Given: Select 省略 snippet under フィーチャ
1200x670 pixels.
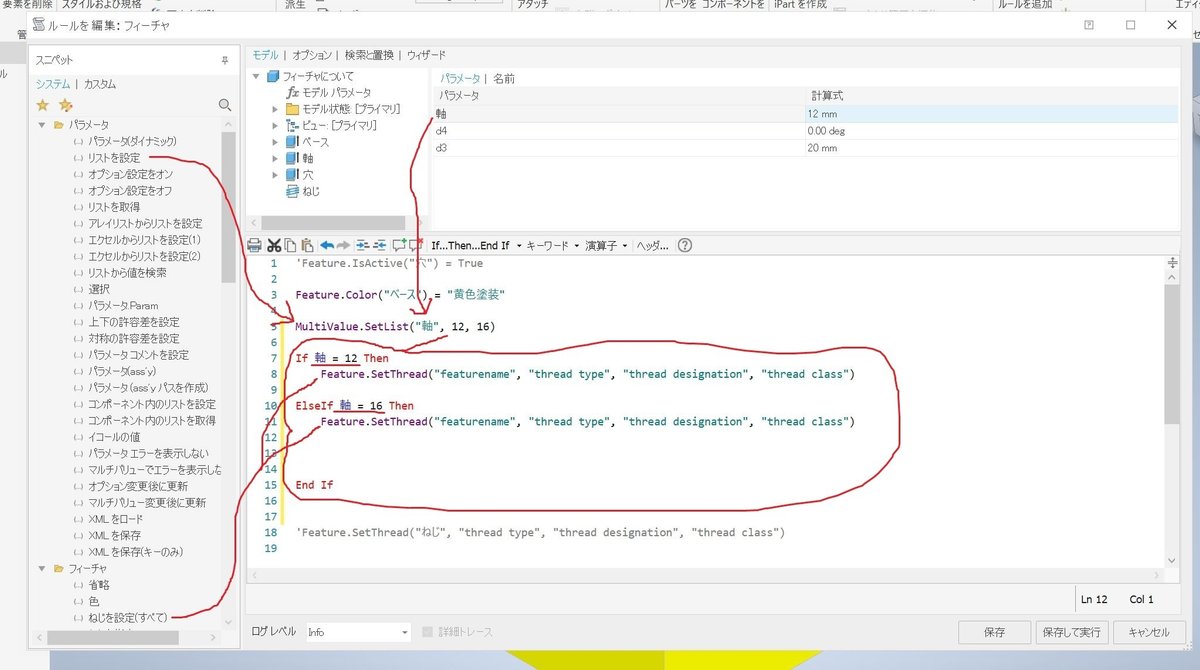Looking at the screenshot, I should pyautogui.click(x=99, y=585).
